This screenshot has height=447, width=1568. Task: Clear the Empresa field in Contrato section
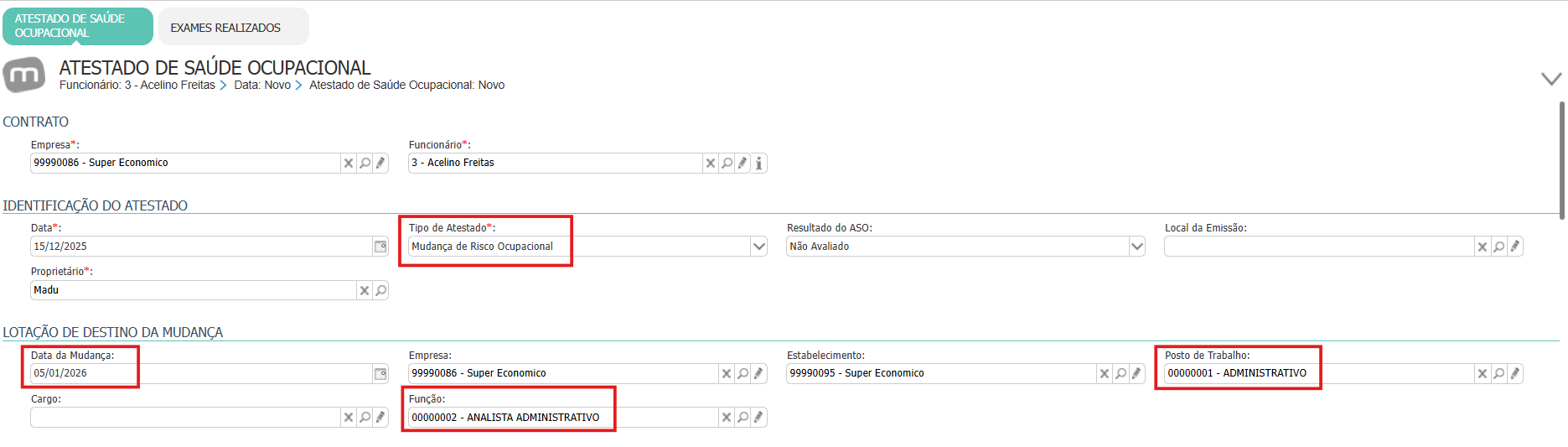[349, 164]
